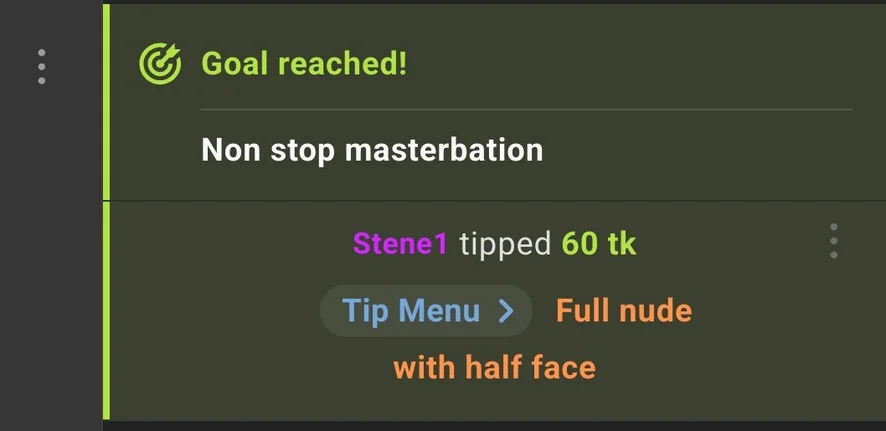Click the green accent bar beside tip message
886x431 pixels.
point(106,310)
